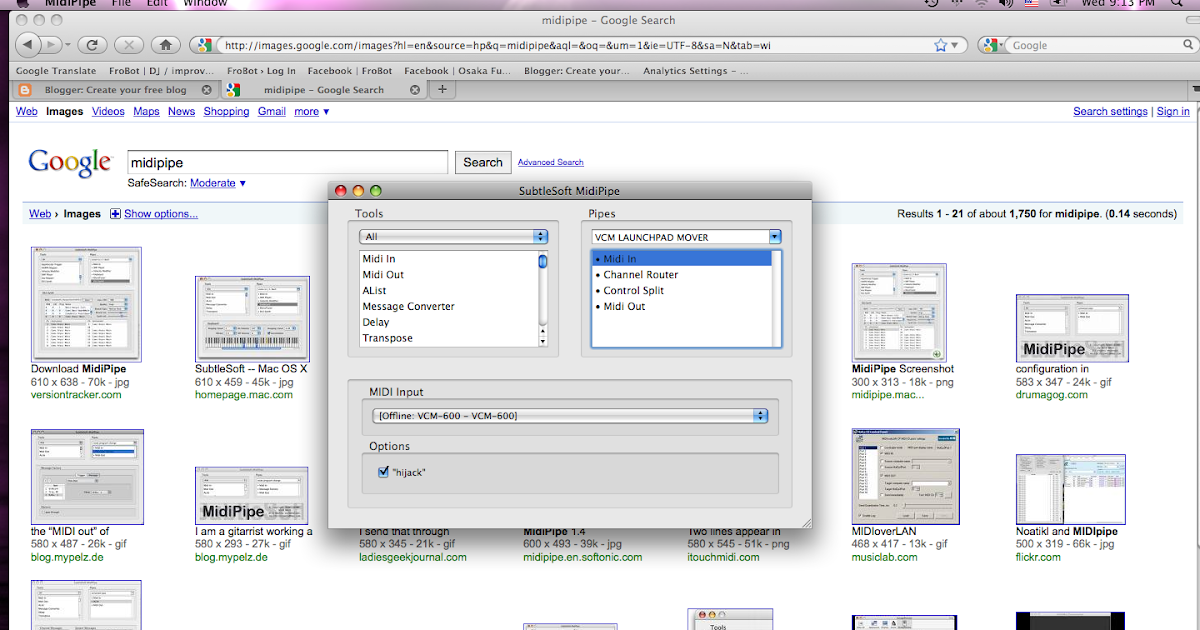Go to Videos in Google navigation
This screenshot has height=630, width=1200.
pyautogui.click(x=108, y=112)
